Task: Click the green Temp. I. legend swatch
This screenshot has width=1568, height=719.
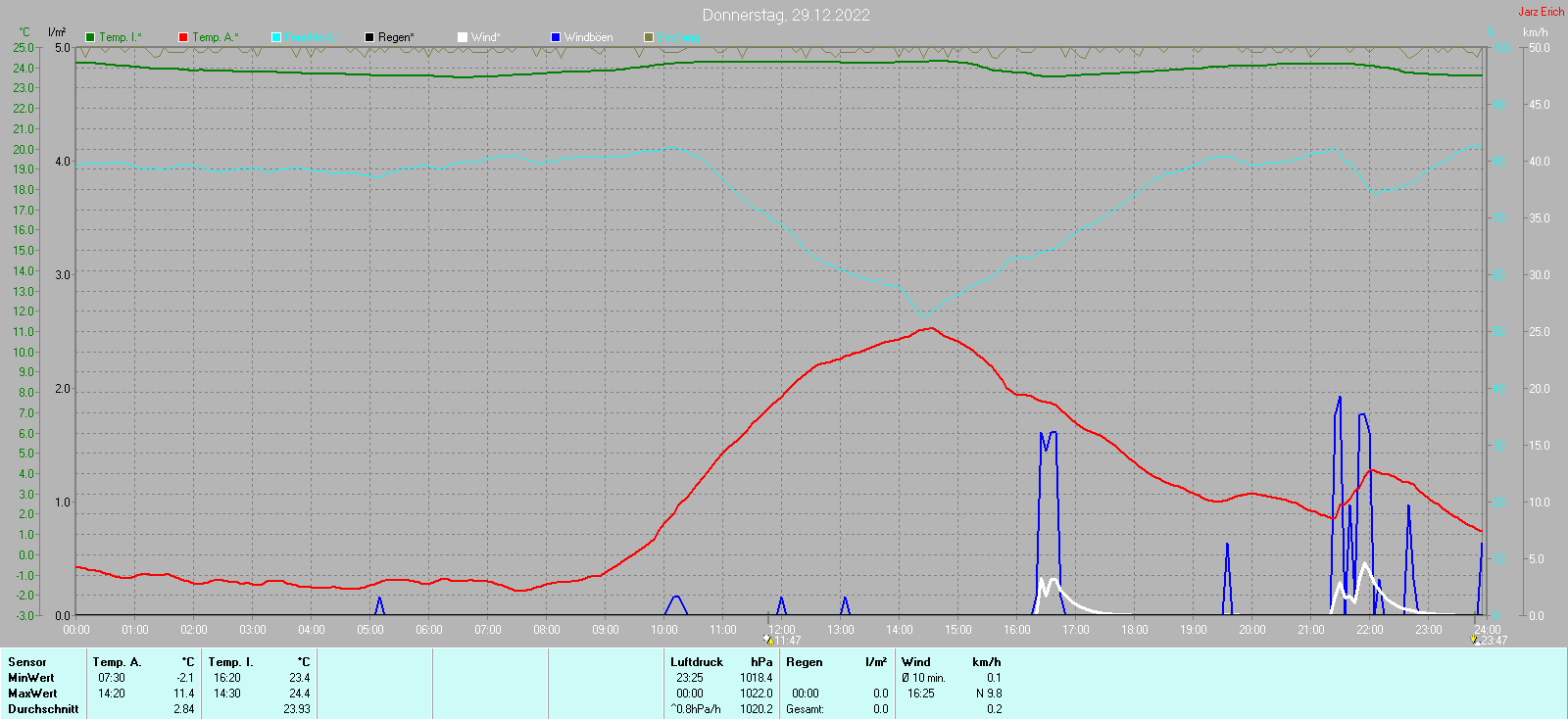Action: (x=90, y=37)
